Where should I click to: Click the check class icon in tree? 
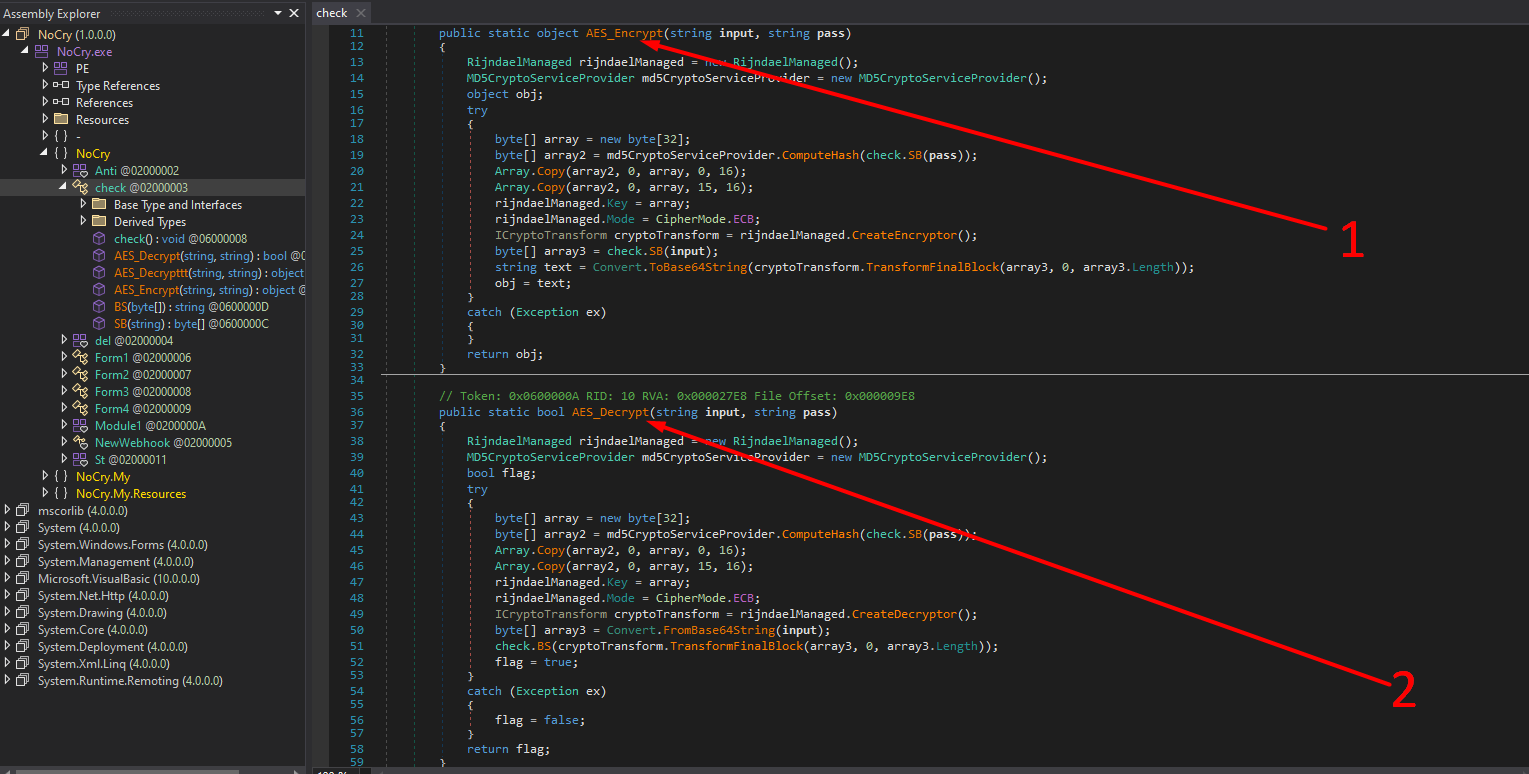coord(80,188)
